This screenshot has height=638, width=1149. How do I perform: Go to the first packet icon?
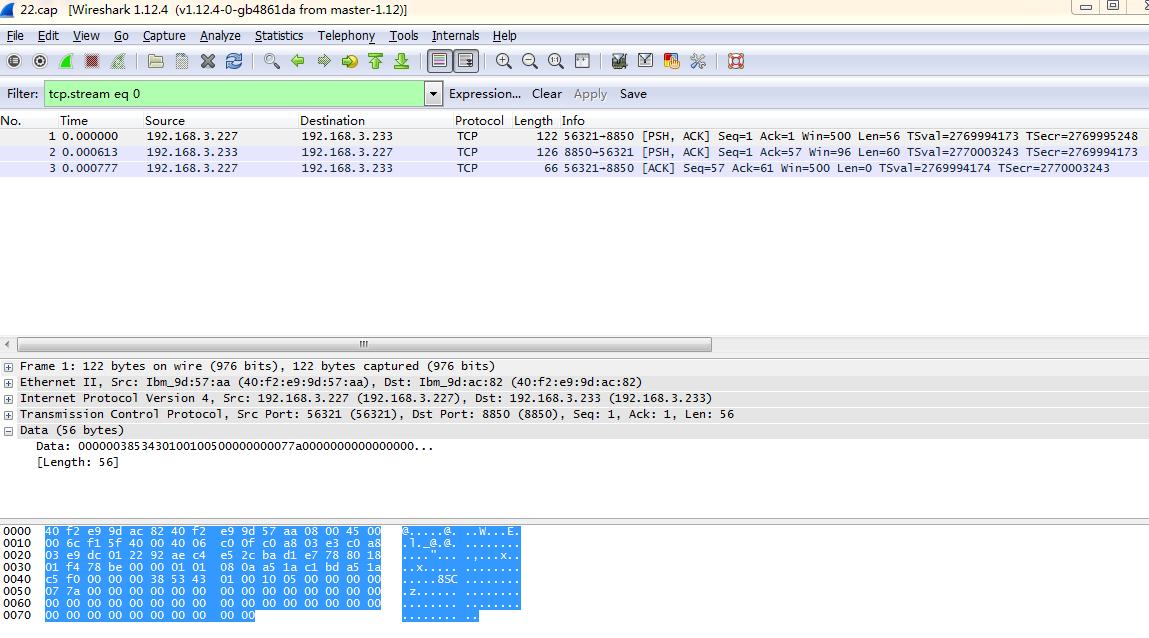pos(376,61)
